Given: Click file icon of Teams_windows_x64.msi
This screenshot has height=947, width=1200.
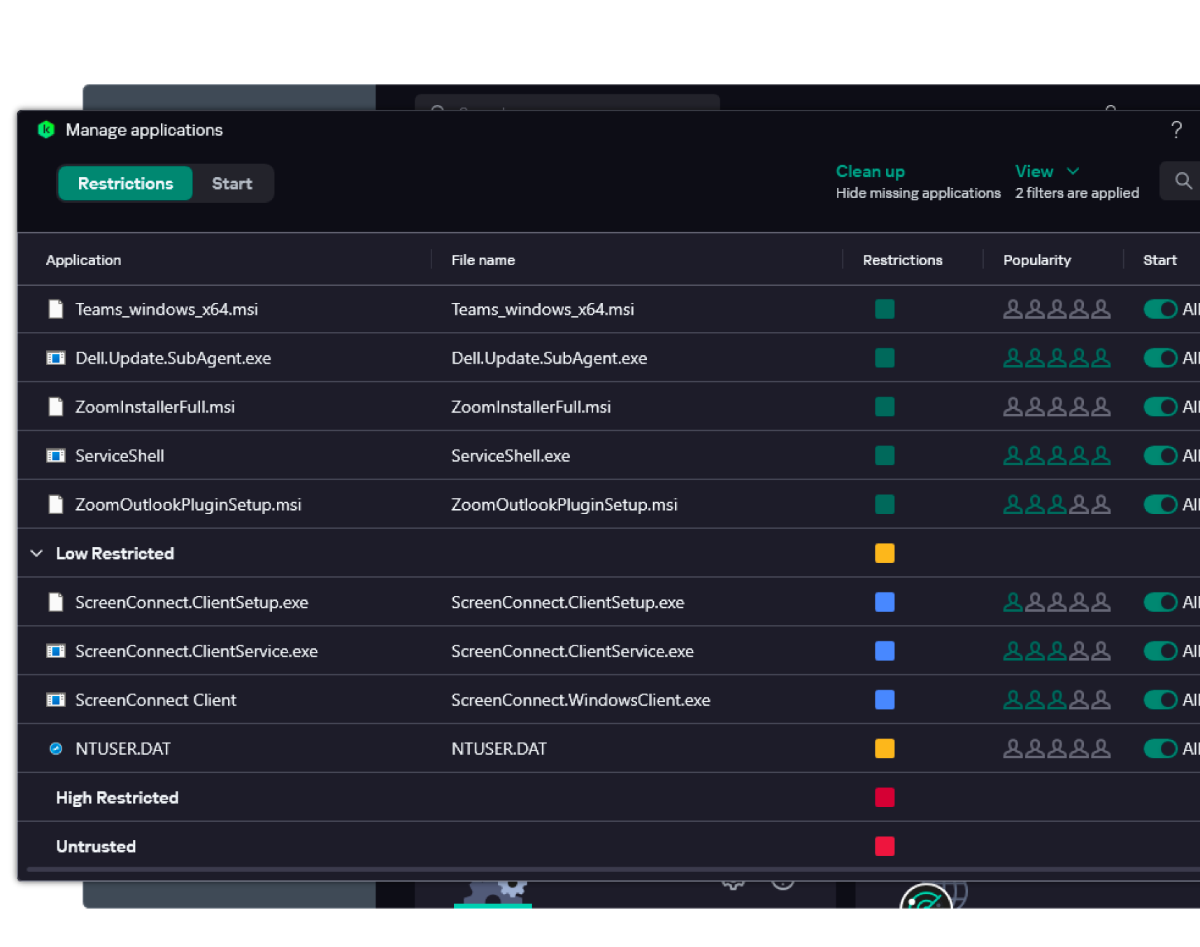Looking at the screenshot, I should click(x=56, y=309).
